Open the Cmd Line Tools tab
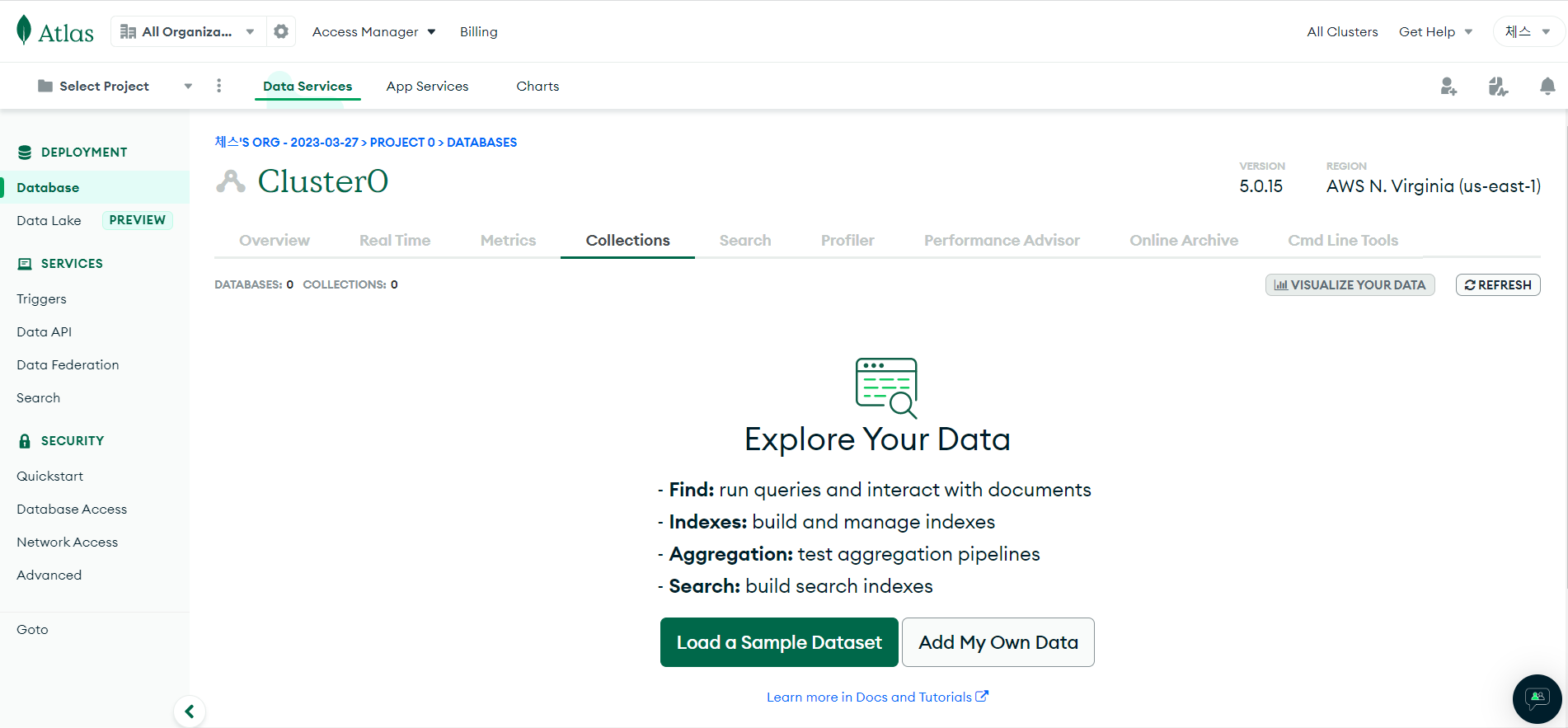Screen dimensions: 1568x728 (1343, 240)
